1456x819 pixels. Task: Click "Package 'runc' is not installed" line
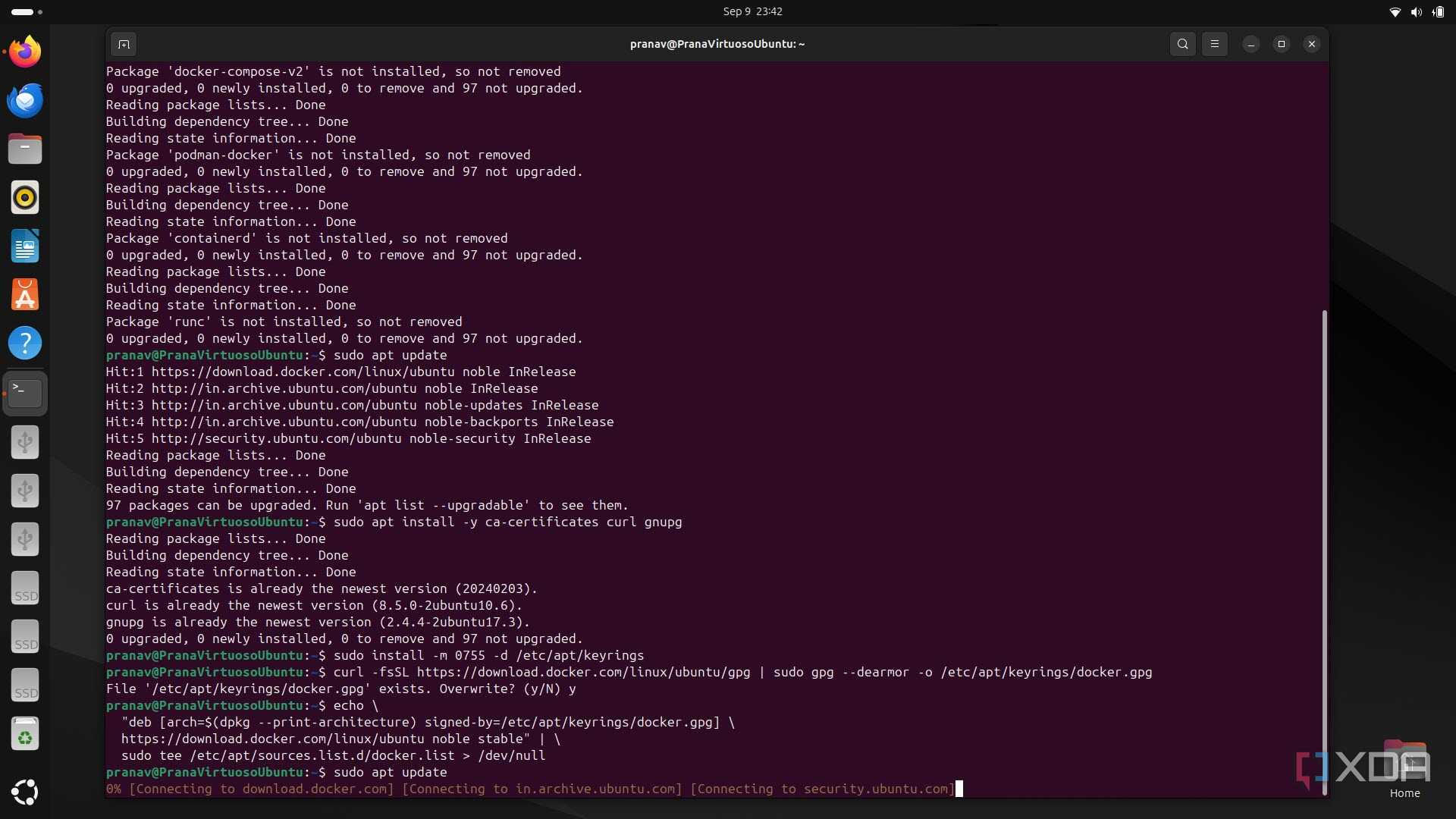284,322
